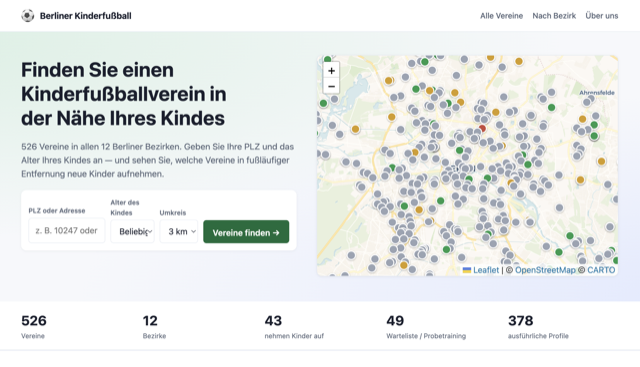640x367 pixels.
Task: Zoom out the map with minus button
Action: point(331,86)
